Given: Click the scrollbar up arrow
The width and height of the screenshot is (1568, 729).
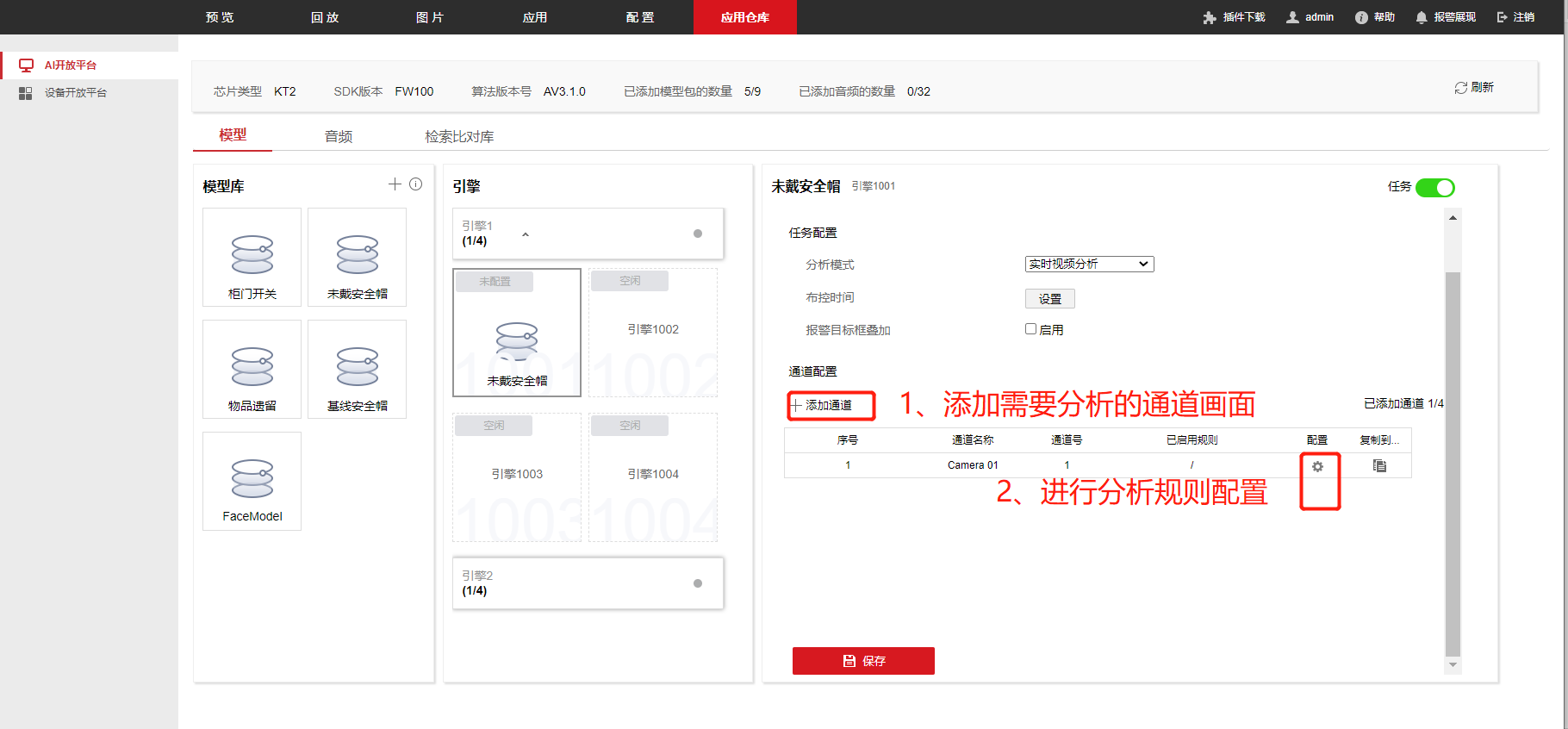Looking at the screenshot, I should click(1453, 218).
